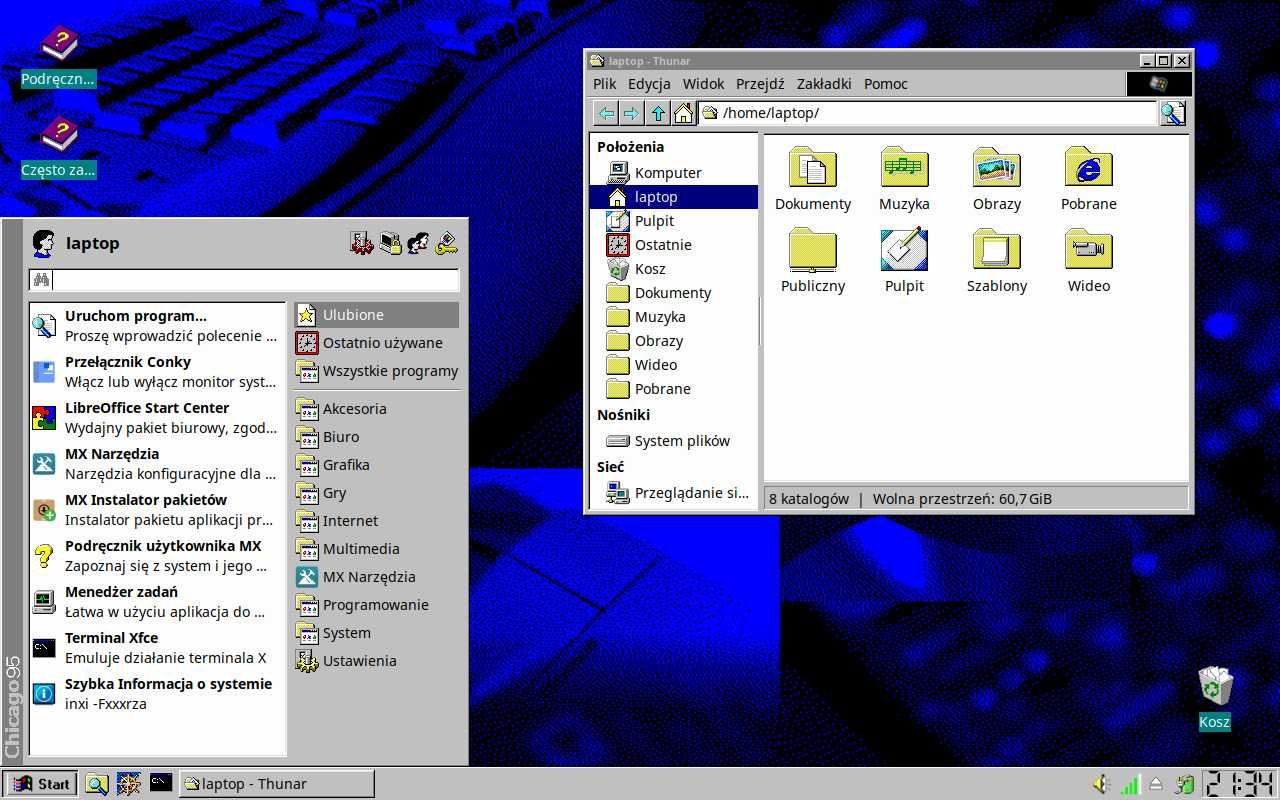Select System plików under Nośniki
Viewport: 1280px width, 800px height.
[x=674, y=441]
